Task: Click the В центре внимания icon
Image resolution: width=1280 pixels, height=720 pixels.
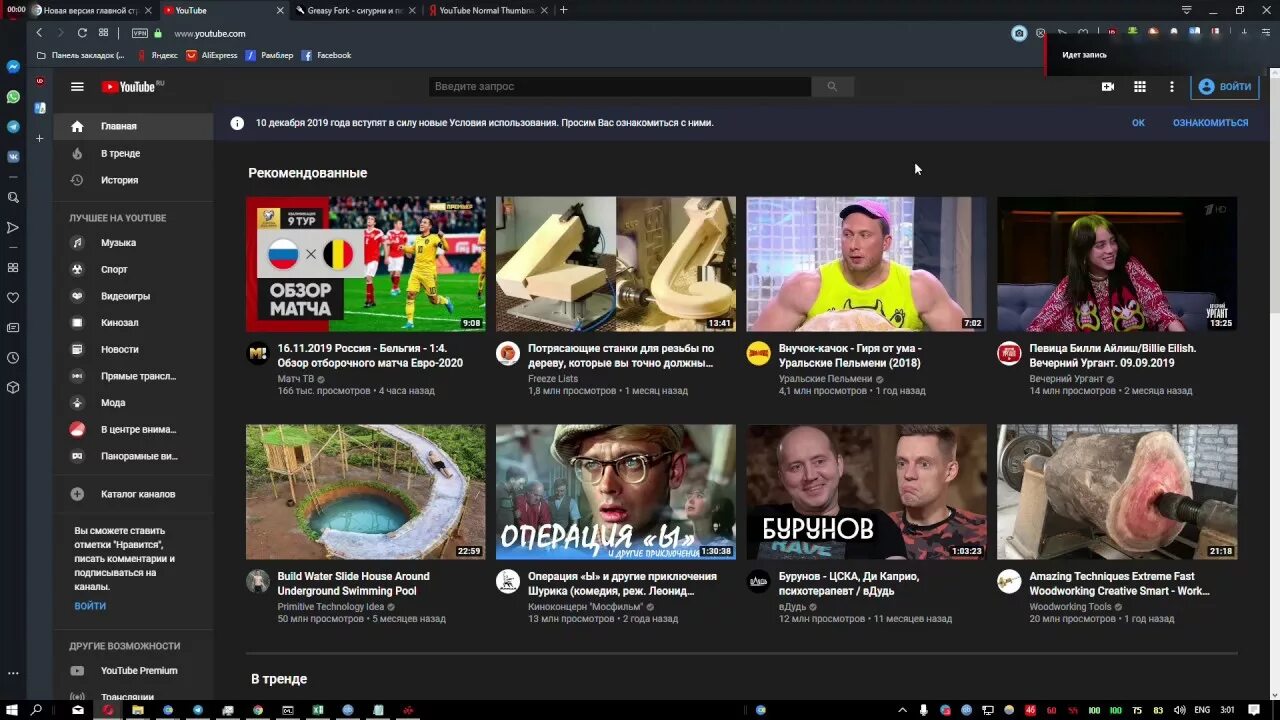Action: pos(77,429)
